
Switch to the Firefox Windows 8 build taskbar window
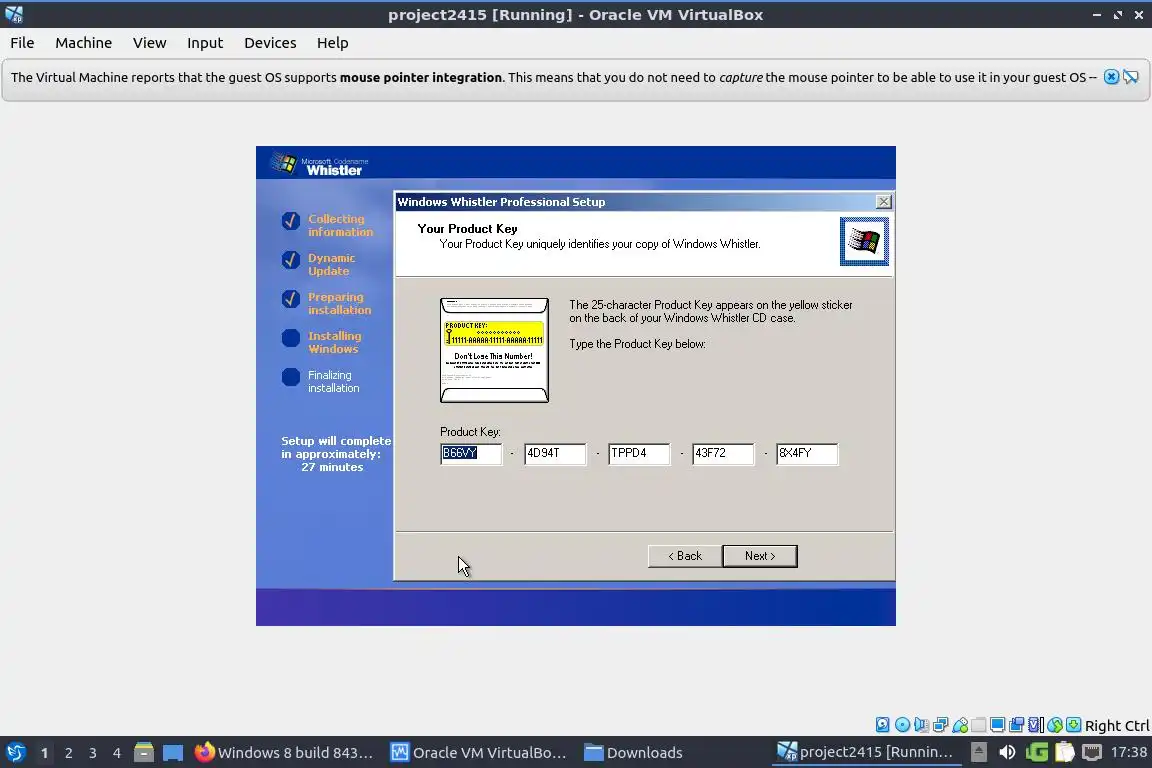[x=284, y=753]
